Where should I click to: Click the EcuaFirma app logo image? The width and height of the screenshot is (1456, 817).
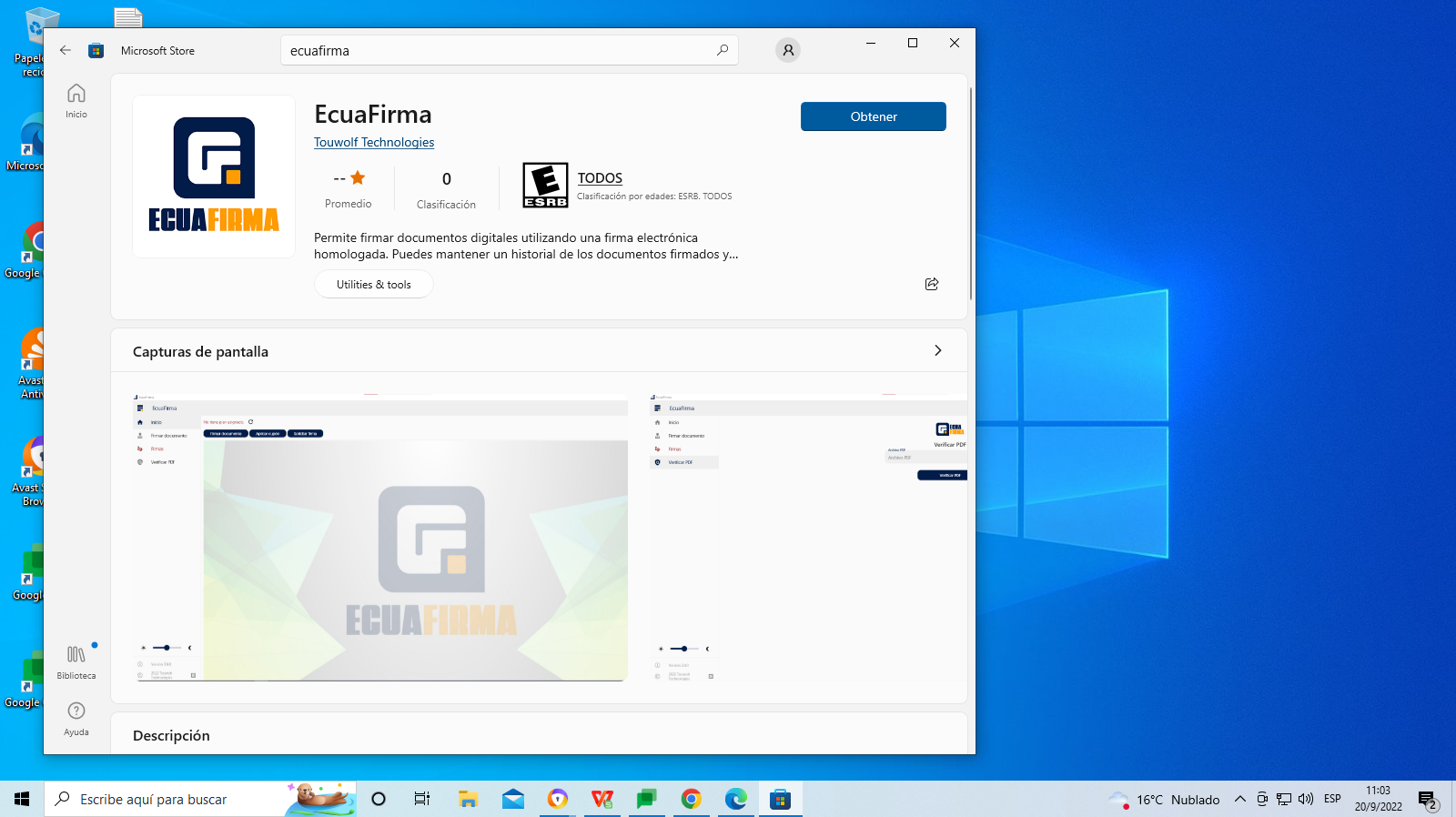click(214, 177)
